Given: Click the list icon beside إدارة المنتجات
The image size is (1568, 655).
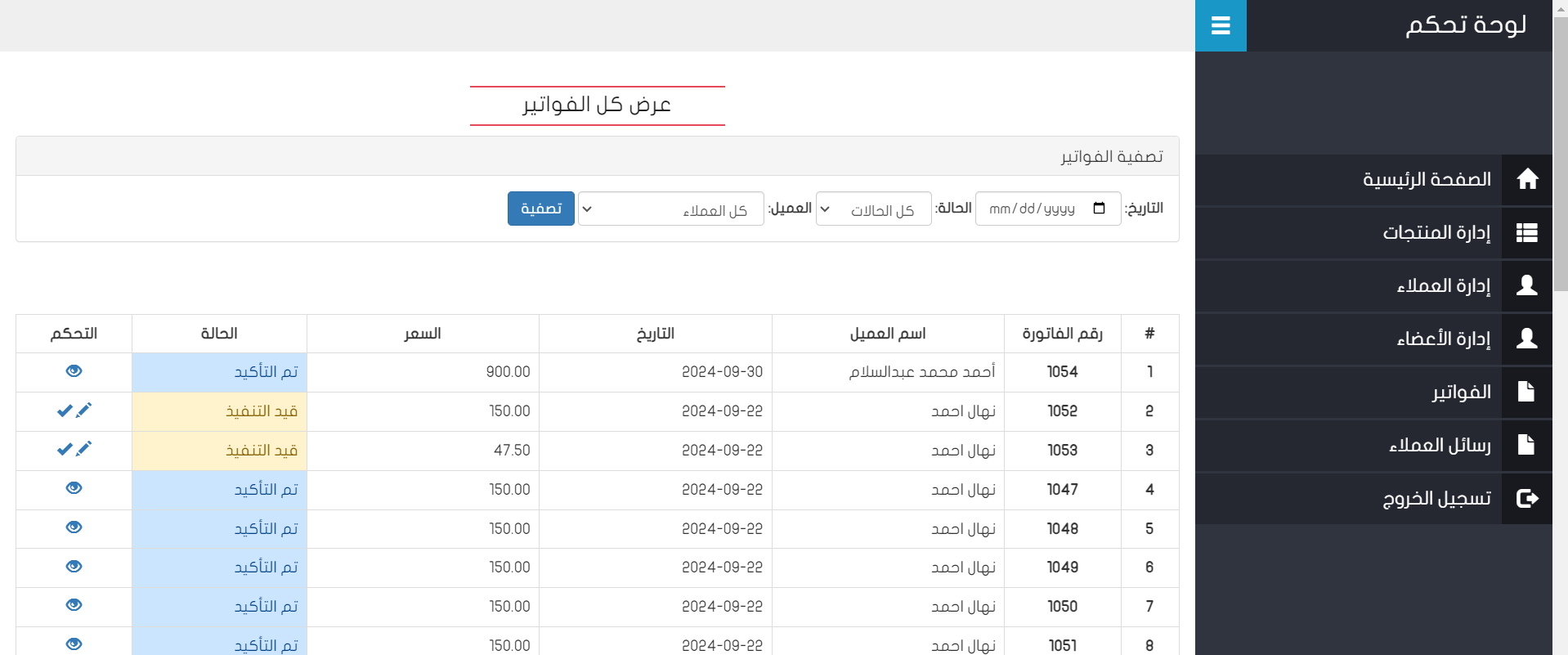Looking at the screenshot, I should pos(1527,232).
